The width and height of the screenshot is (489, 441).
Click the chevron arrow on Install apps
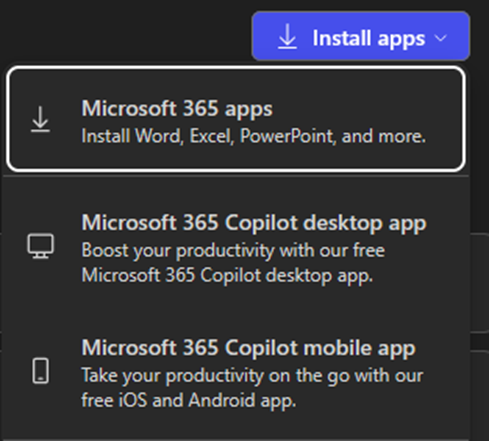pyautogui.click(x=441, y=38)
